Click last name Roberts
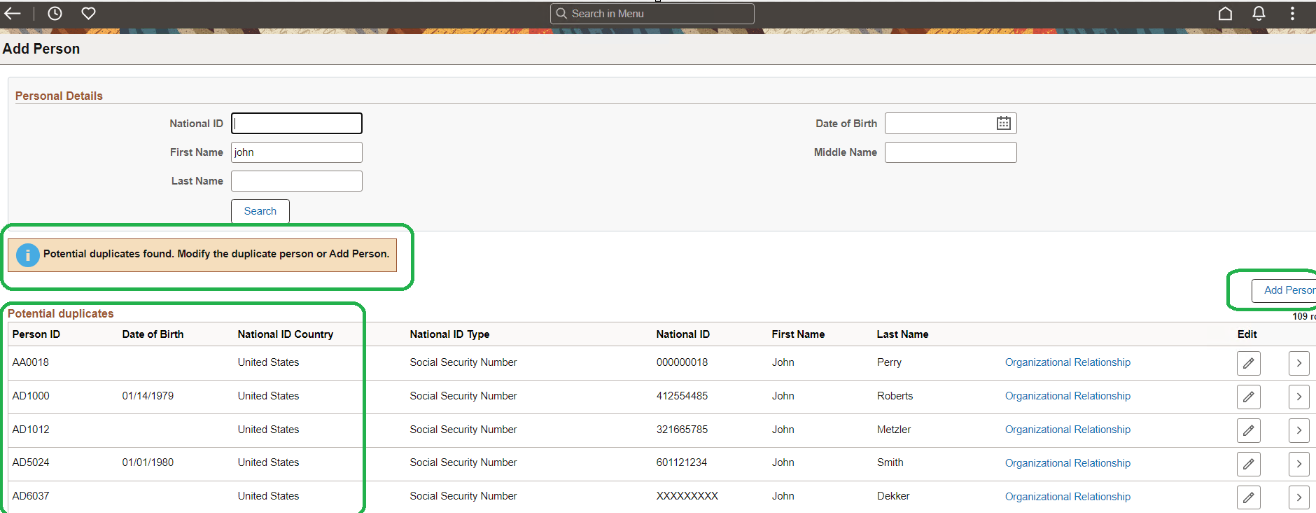 [895, 396]
